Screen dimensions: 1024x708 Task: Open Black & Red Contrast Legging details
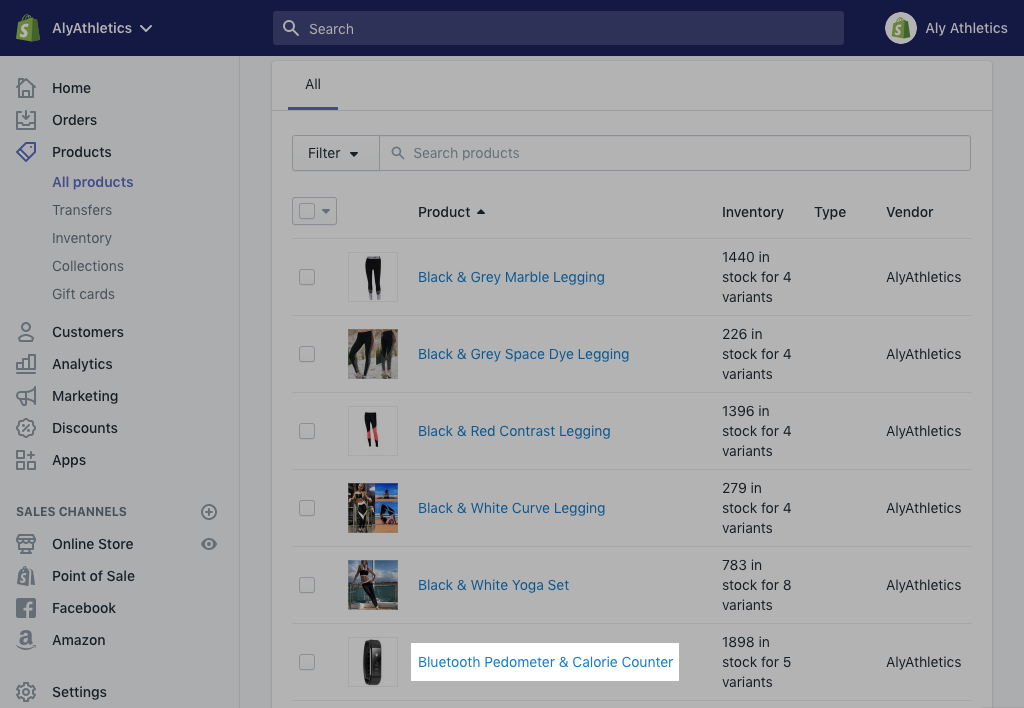pyautogui.click(x=514, y=431)
